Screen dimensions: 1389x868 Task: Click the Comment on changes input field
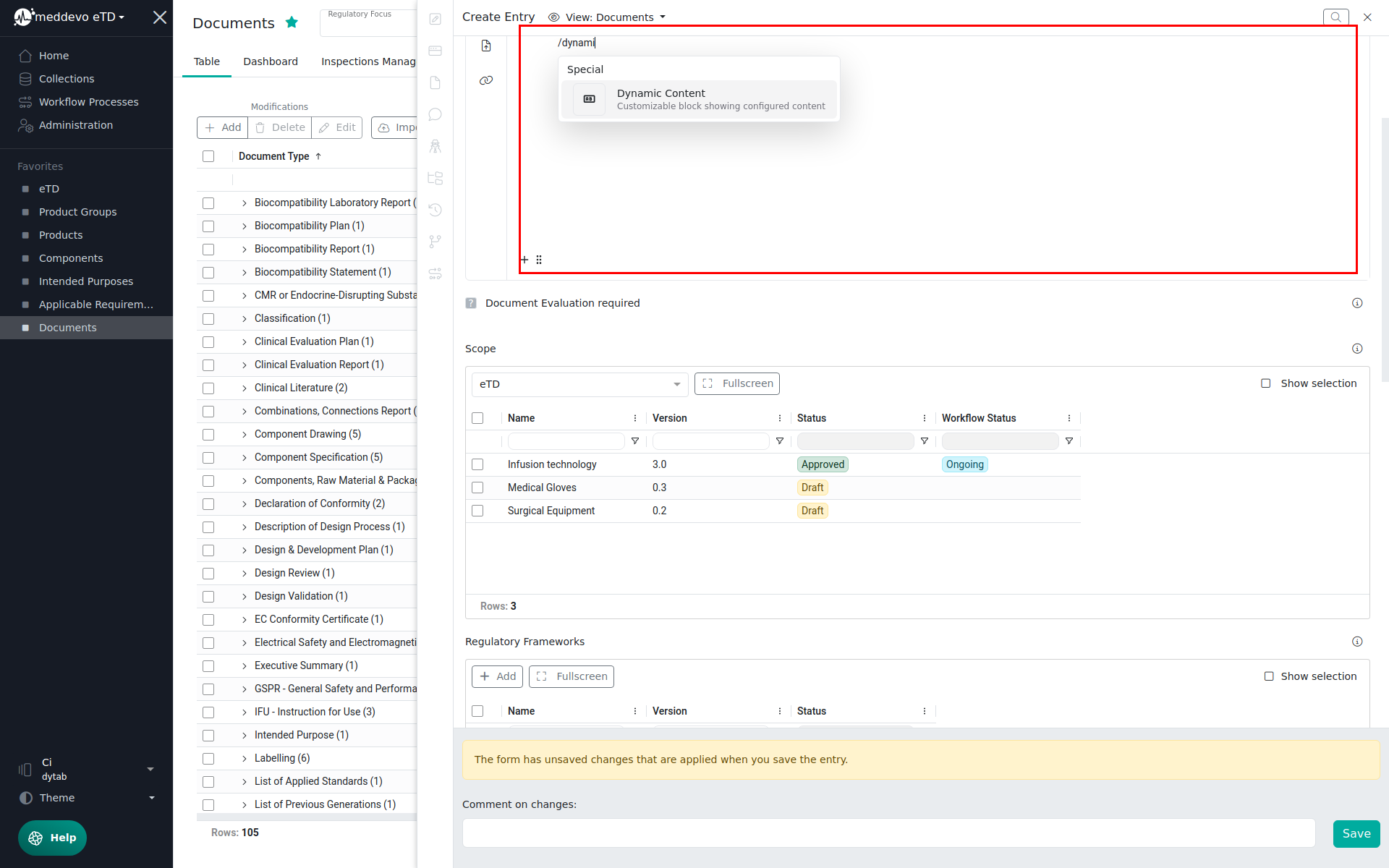(x=888, y=833)
